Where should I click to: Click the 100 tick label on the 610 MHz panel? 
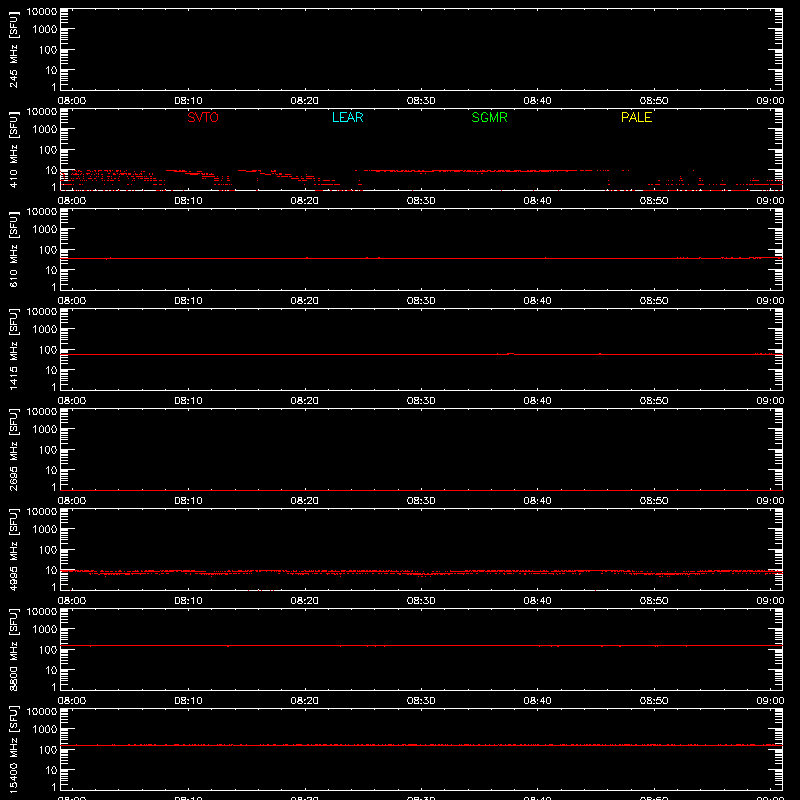point(48,250)
